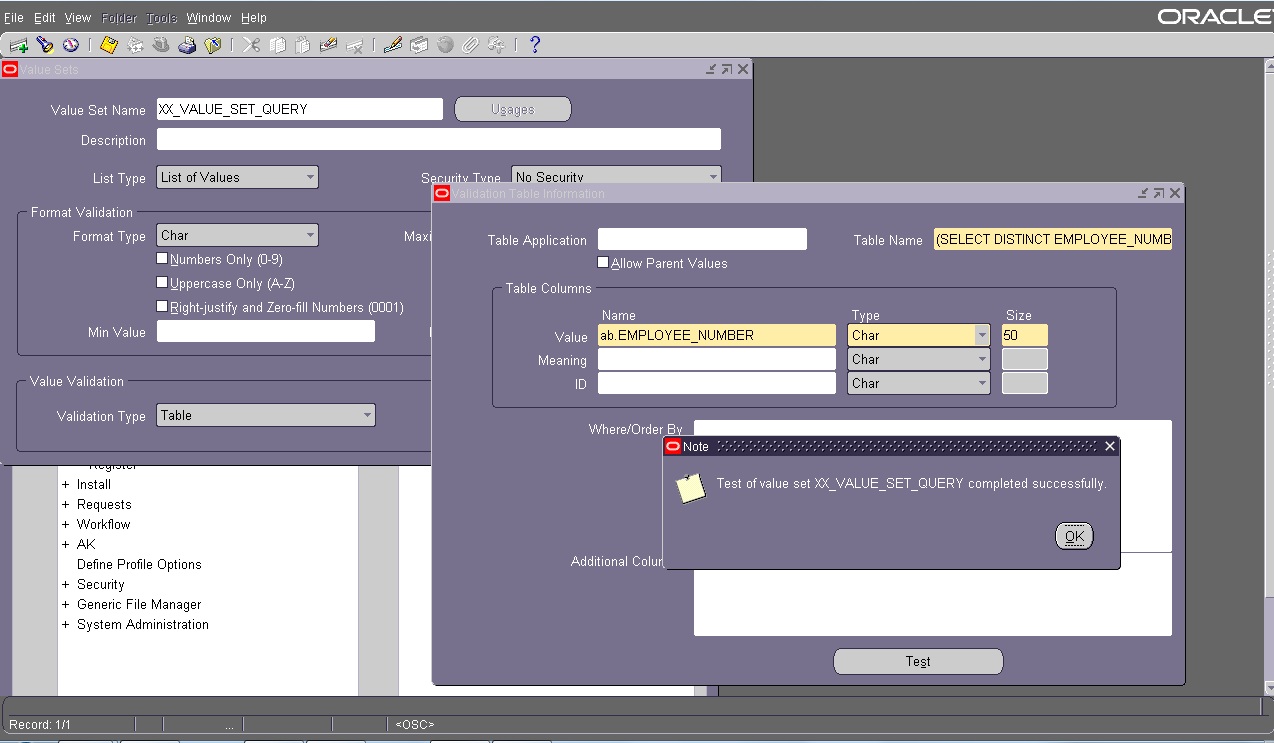Click OK on the Note dialog

(1073, 536)
